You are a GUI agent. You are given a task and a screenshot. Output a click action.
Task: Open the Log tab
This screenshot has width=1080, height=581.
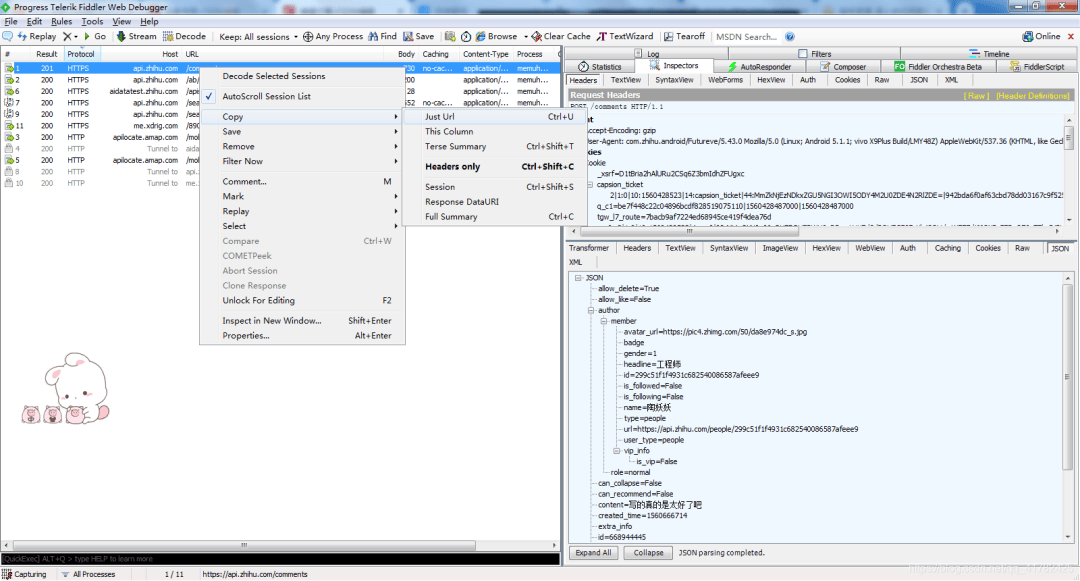(646, 54)
